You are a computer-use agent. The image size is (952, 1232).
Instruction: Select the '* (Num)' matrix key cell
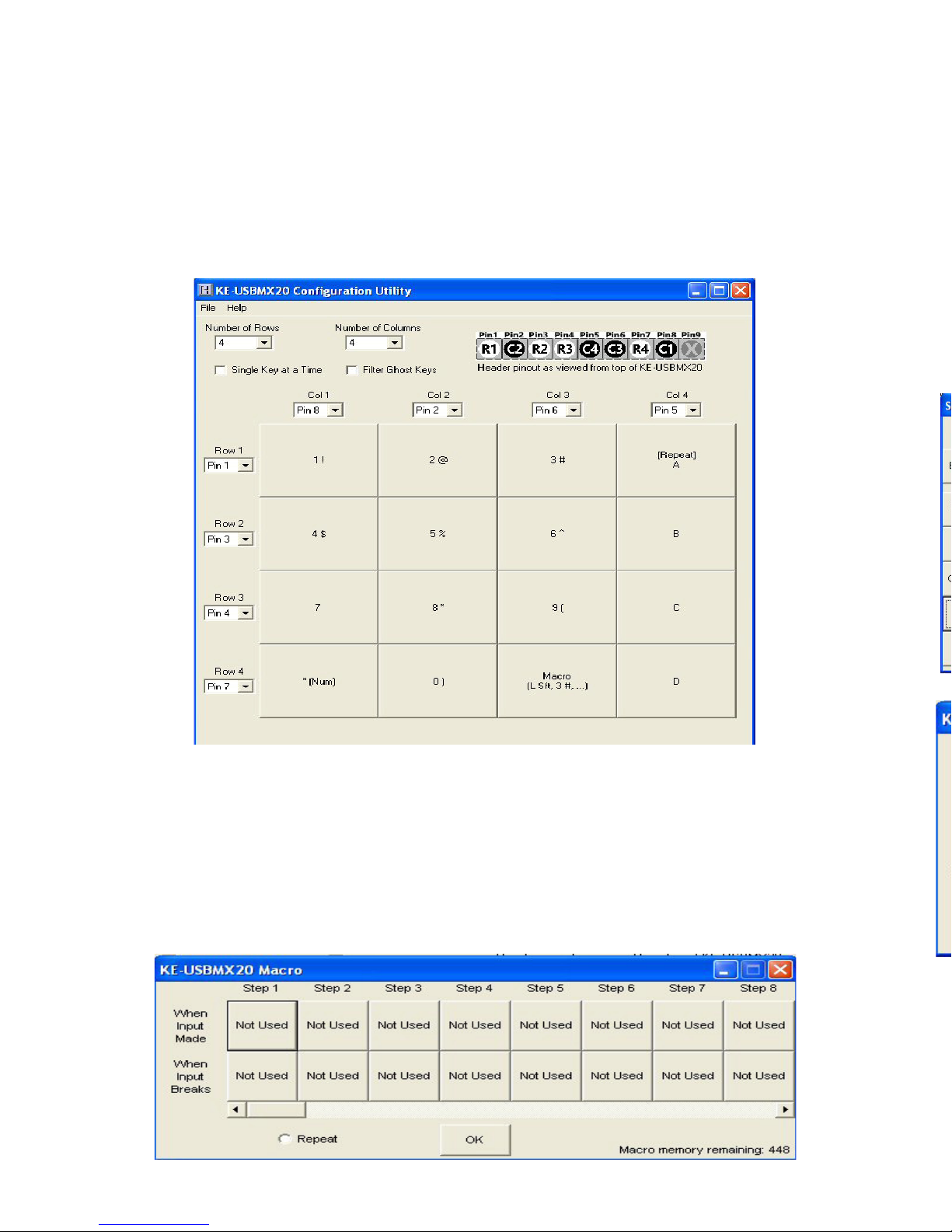tap(319, 681)
